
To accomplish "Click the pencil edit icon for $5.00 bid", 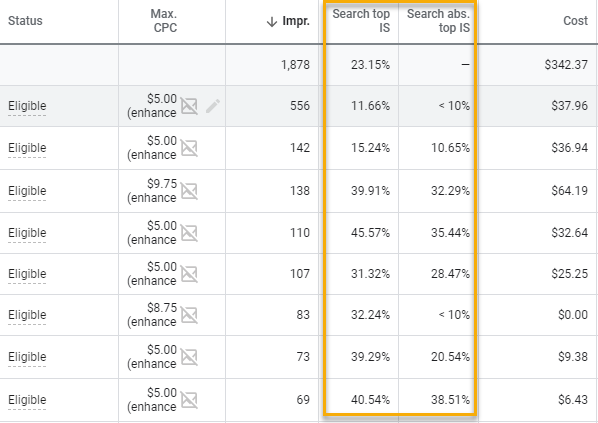I will pyautogui.click(x=213, y=106).
